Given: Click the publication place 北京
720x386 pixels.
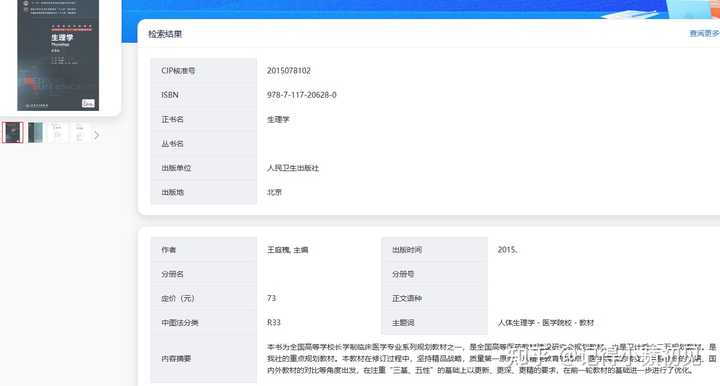Looking at the screenshot, I should pos(275,192).
